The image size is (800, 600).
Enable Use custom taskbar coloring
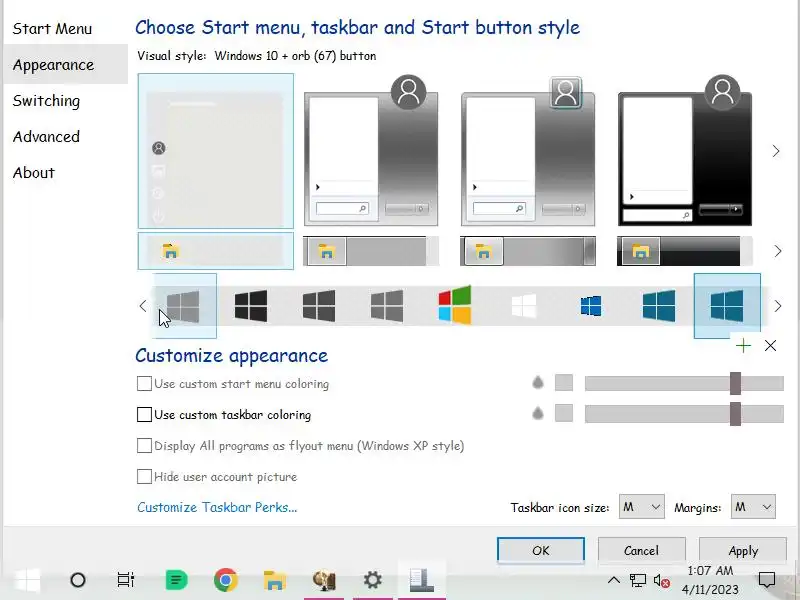point(144,414)
